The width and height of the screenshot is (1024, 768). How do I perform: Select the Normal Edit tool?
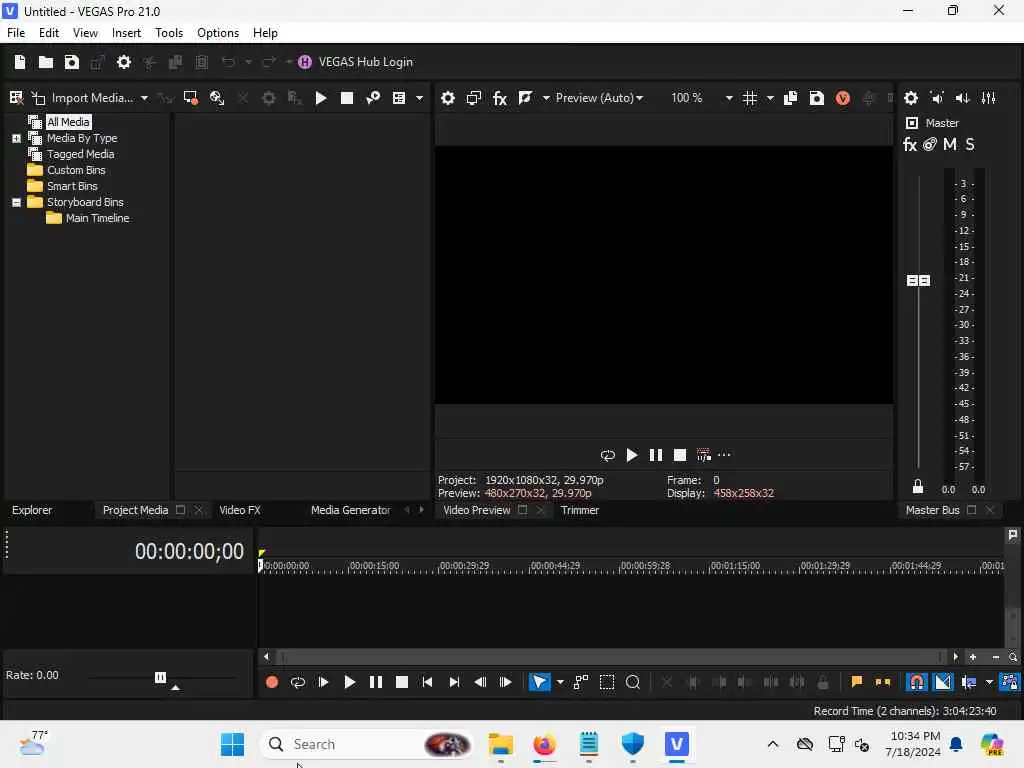[x=539, y=682]
